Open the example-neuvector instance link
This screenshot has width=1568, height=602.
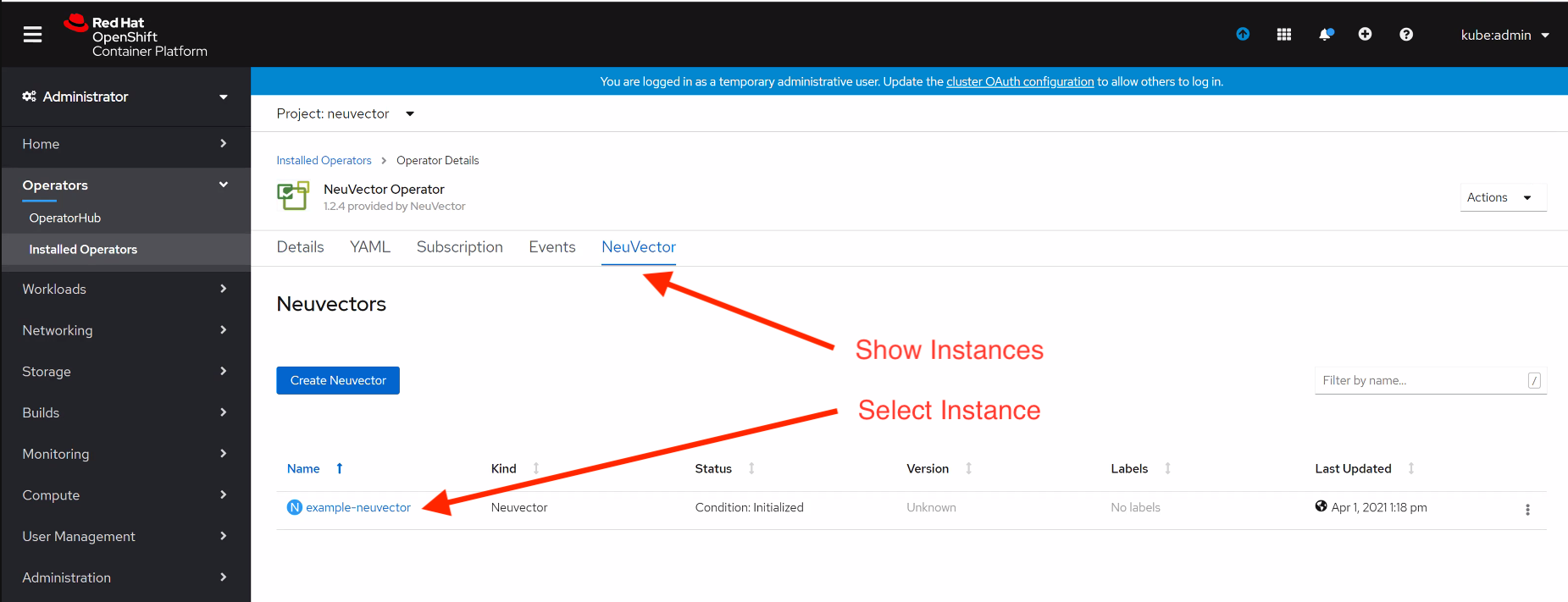[x=357, y=508]
